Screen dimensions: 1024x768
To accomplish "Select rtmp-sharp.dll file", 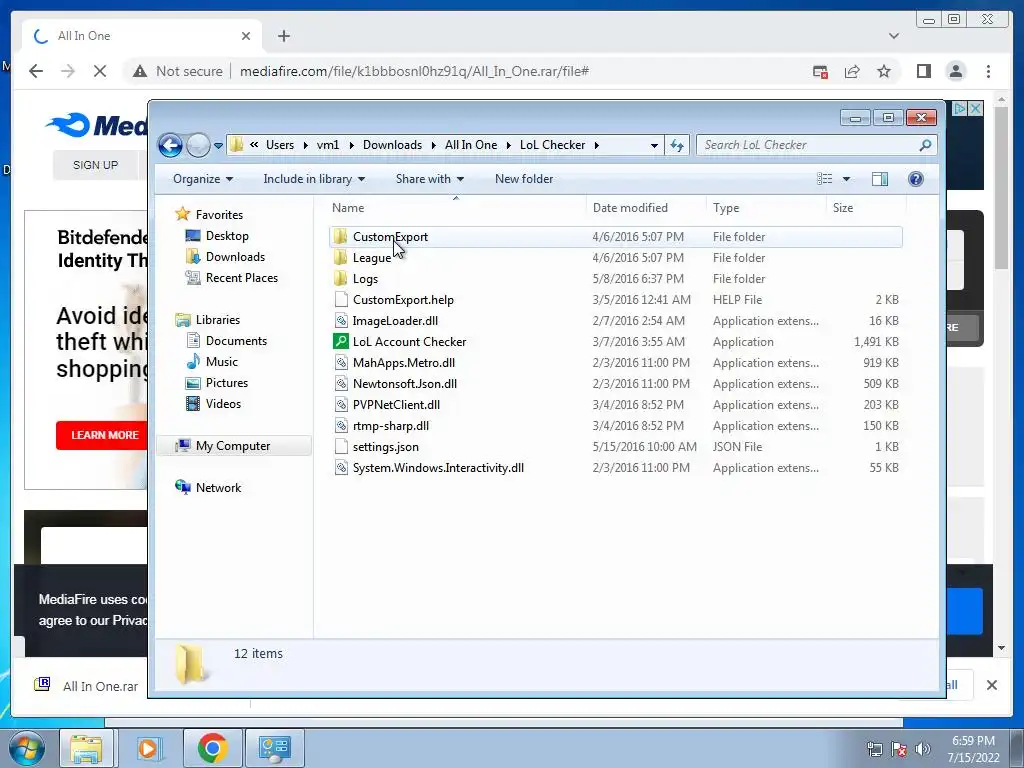I will click(x=391, y=425).
